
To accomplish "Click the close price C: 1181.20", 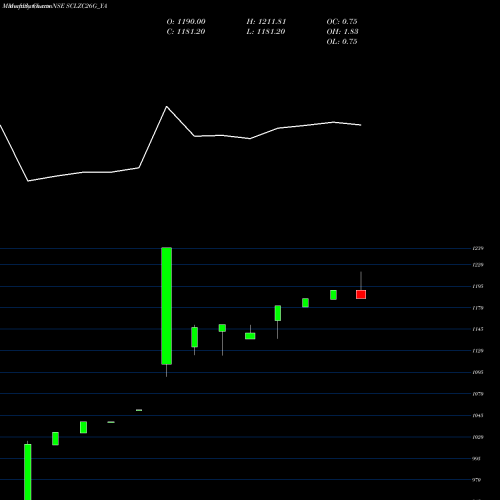I will [186, 32].
